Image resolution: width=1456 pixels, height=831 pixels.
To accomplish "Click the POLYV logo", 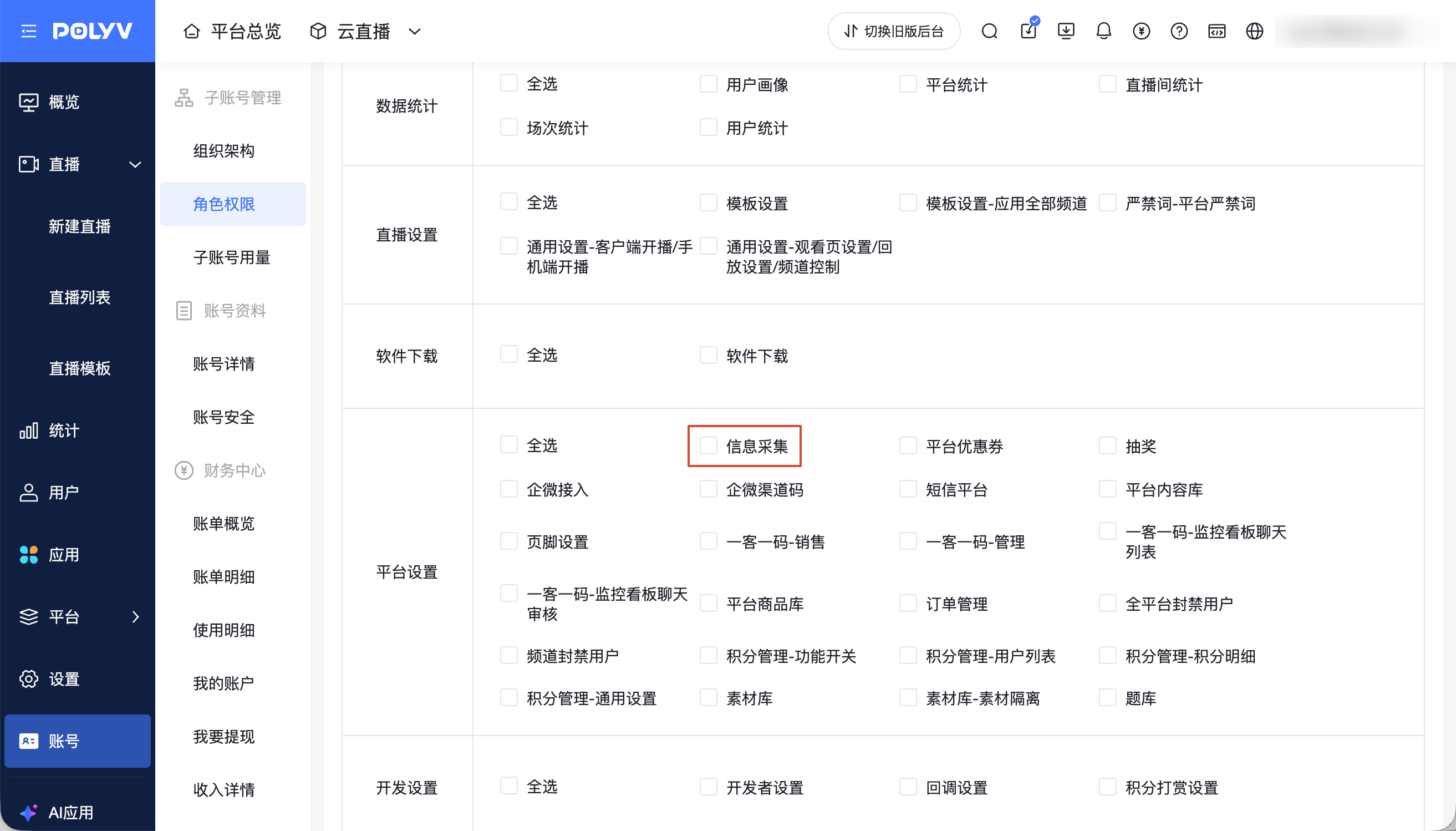I will (x=93, y=31).
